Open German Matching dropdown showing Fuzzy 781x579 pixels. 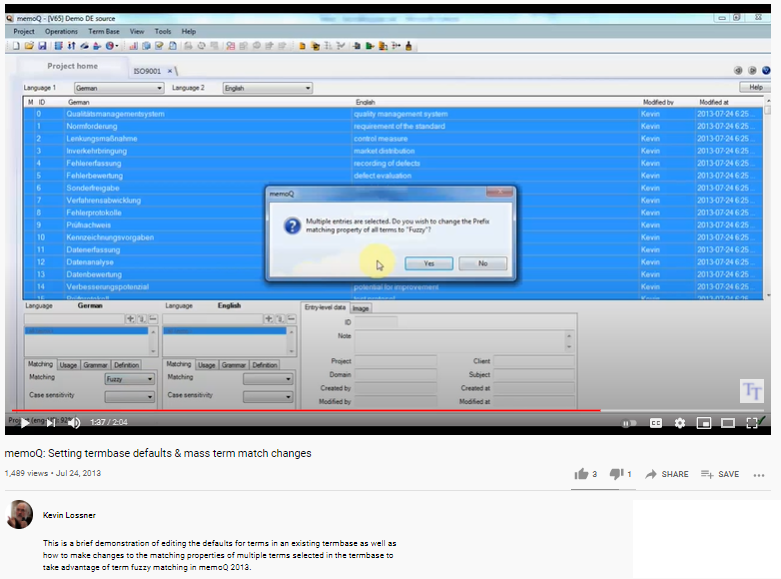coord(130,379)
